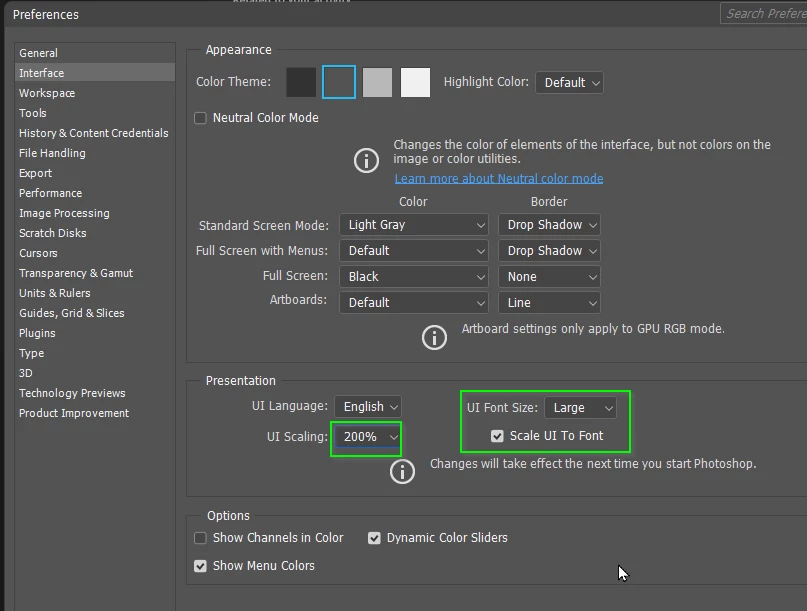Click the info icon beside restart Photoshop note
Image resolution: width=807 pixels, height=611 pixels.
[402, 472]
